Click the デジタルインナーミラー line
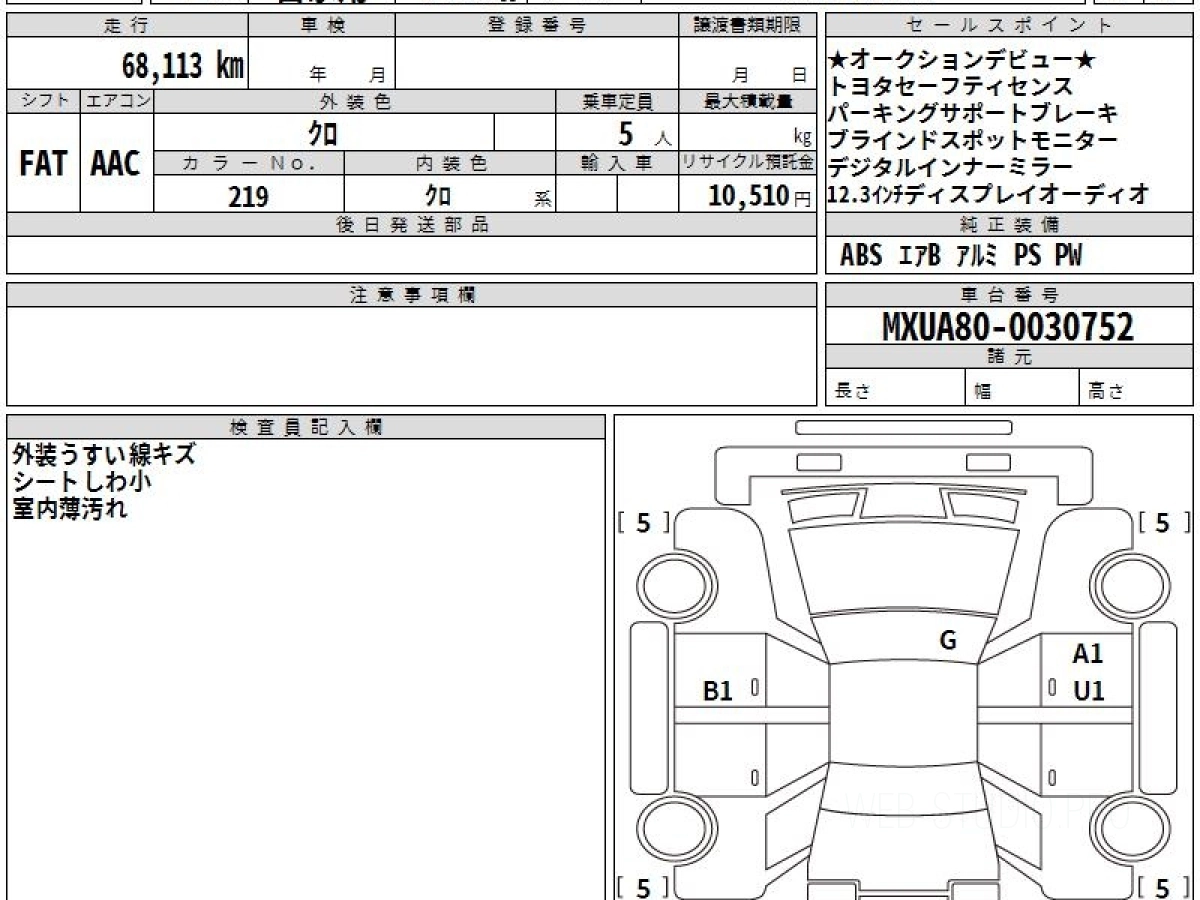The height and width of the screenshot is (900, 1200). pyautogui.click(x=951, y=167)
